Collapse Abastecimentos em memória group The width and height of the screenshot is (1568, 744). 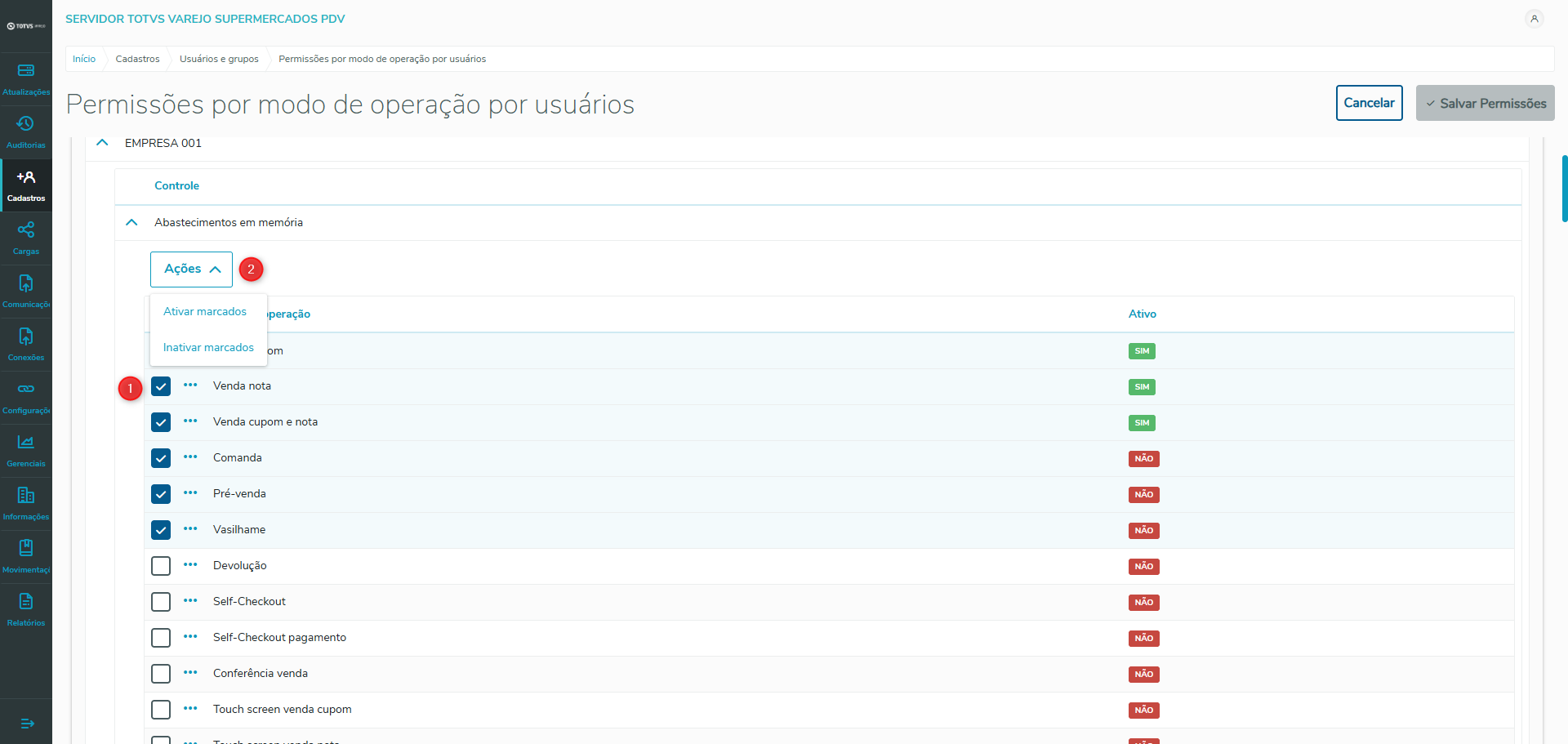[131, 222]
